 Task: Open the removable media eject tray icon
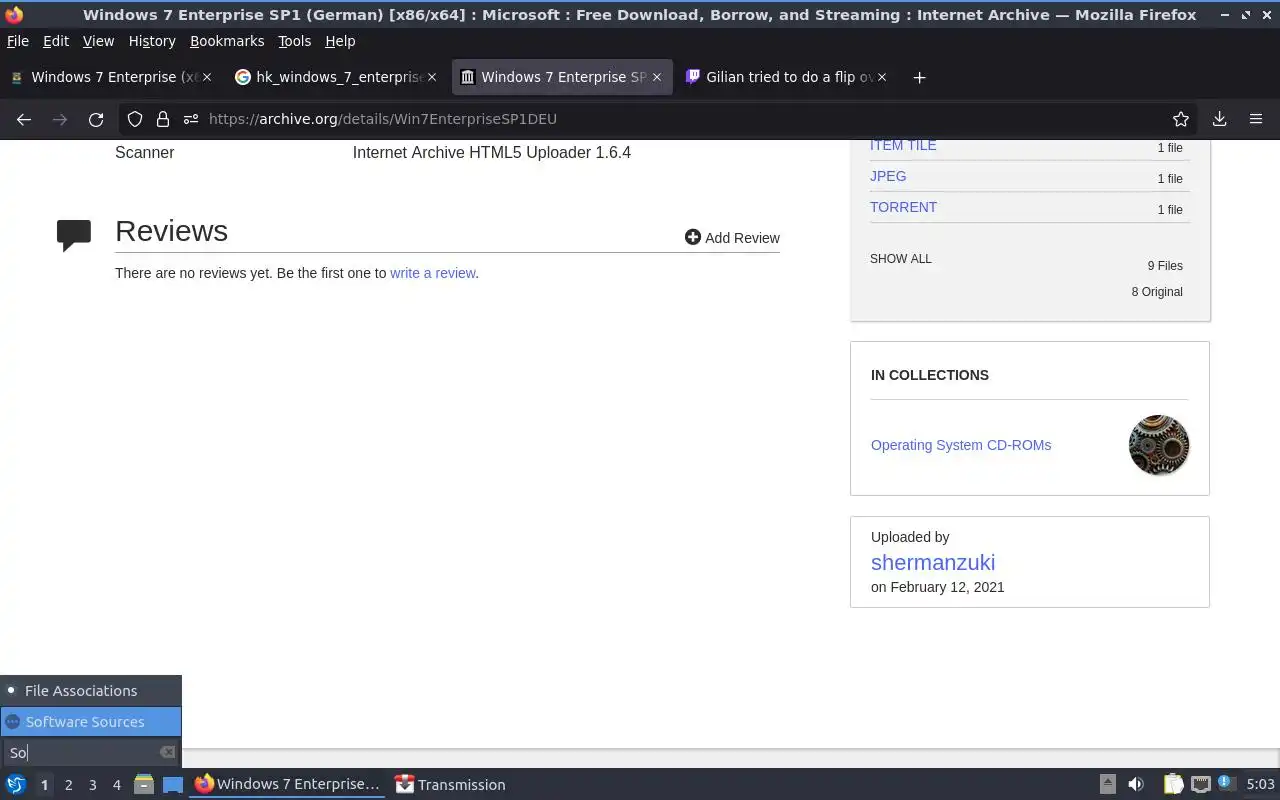pyautogui.click(x=1107, y=785)
